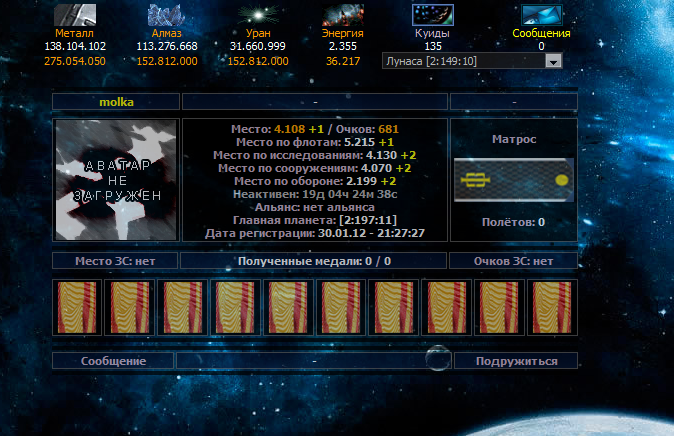This screenshot has height=436, width=674.
Task: Click the Энергия energy icon
Action: (x=342, y=14)
